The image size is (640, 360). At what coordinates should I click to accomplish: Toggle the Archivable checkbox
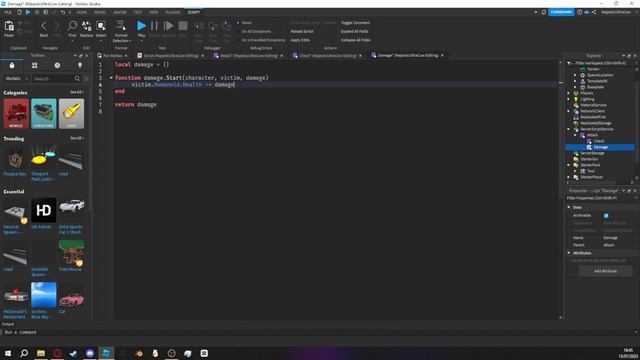point(606,216)
